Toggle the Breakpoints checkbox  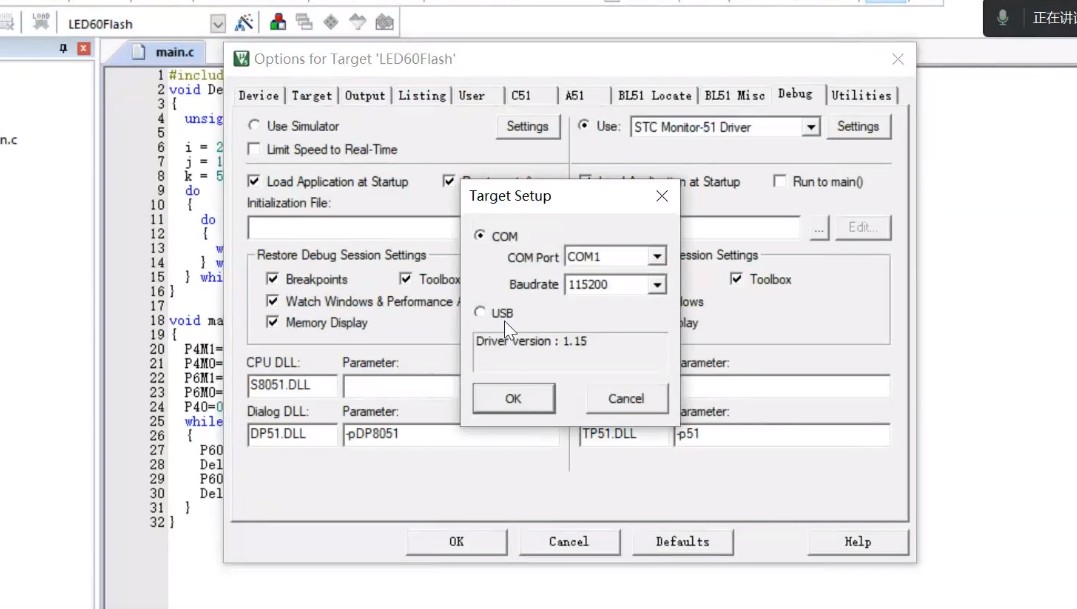(273, 279)
